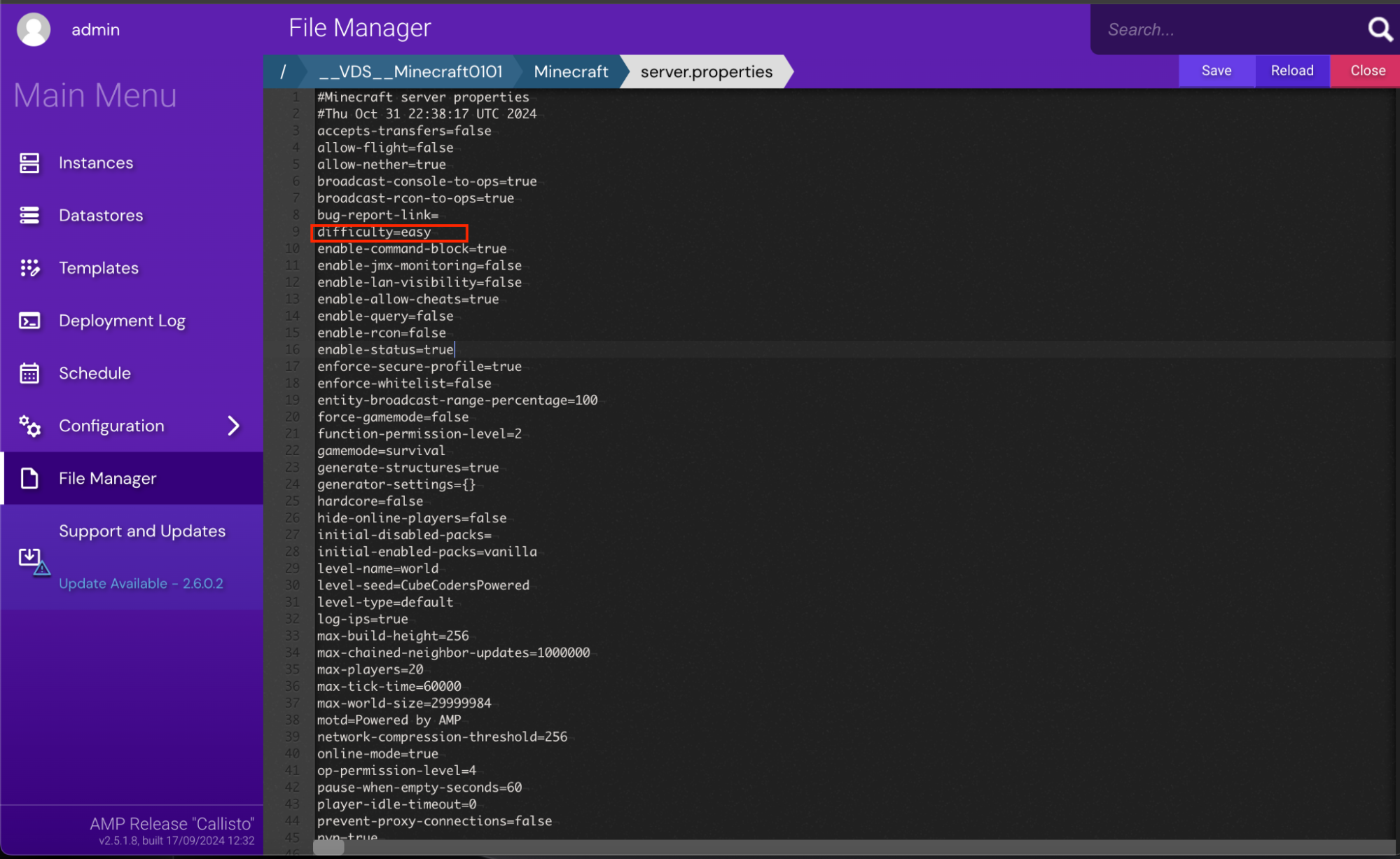The image size is (1400, 859).
Task: Click the search magnifier icon
Action: (x=1379, y=29)
